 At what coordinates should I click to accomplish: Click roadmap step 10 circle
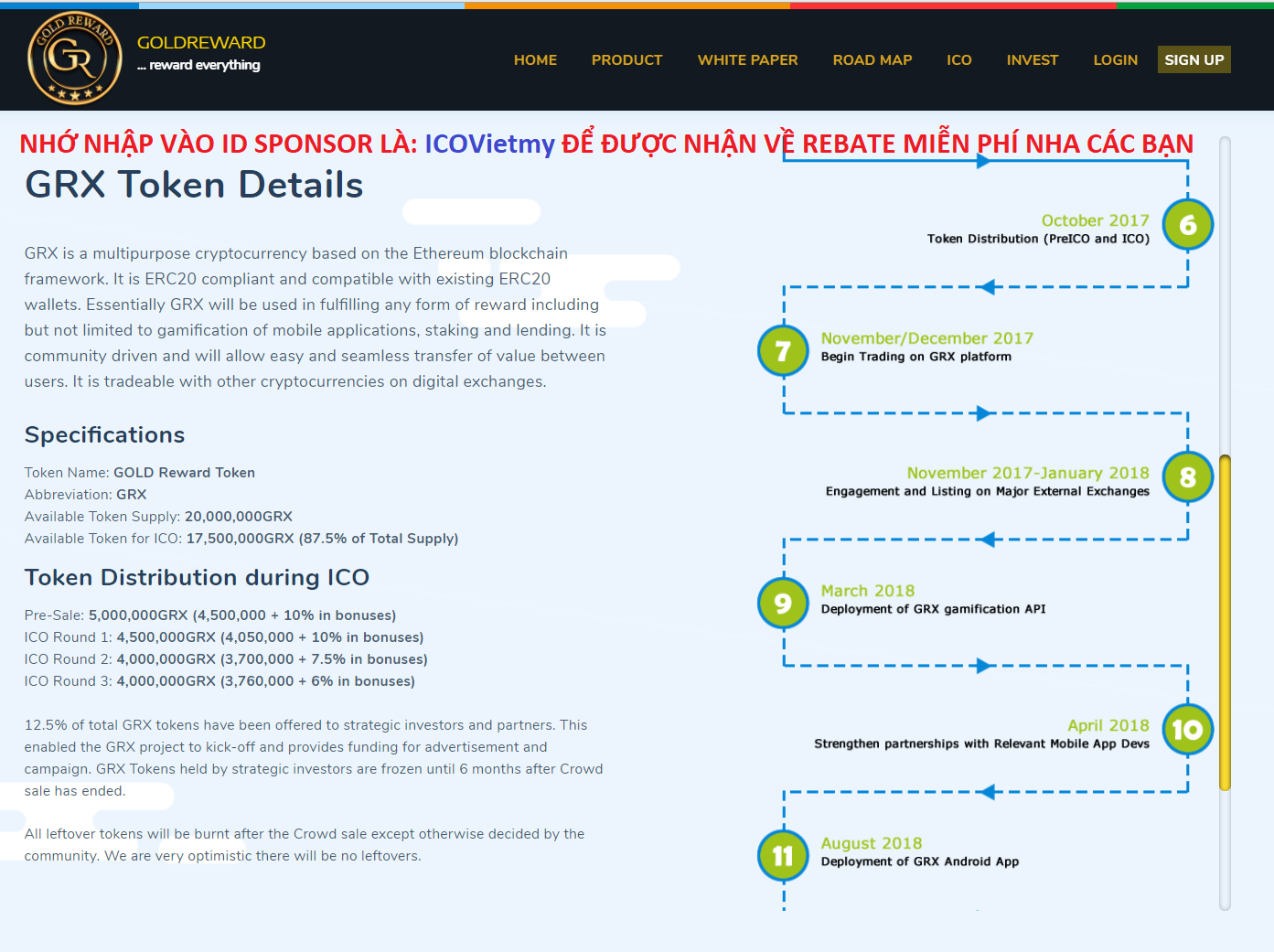1187,730
